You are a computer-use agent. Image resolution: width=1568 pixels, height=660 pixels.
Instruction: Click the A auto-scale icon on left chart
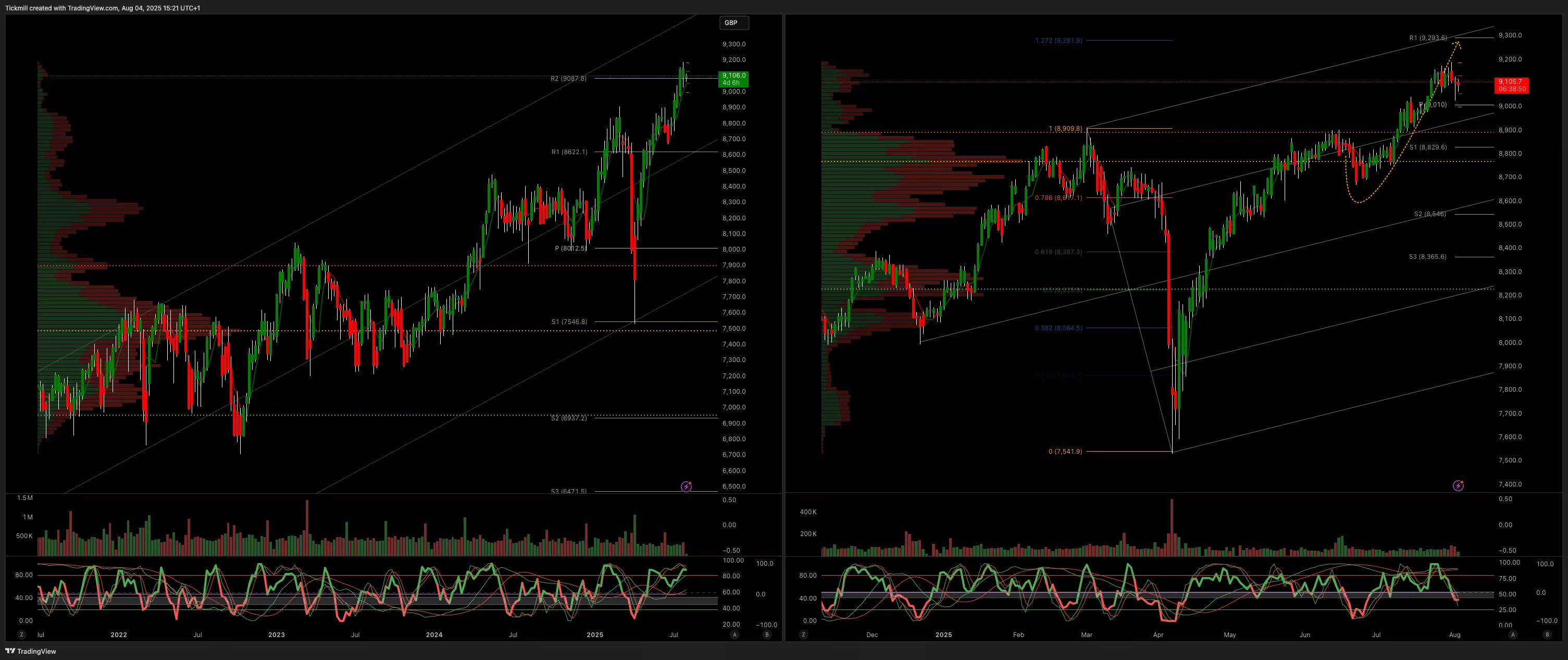coord(735,634)
